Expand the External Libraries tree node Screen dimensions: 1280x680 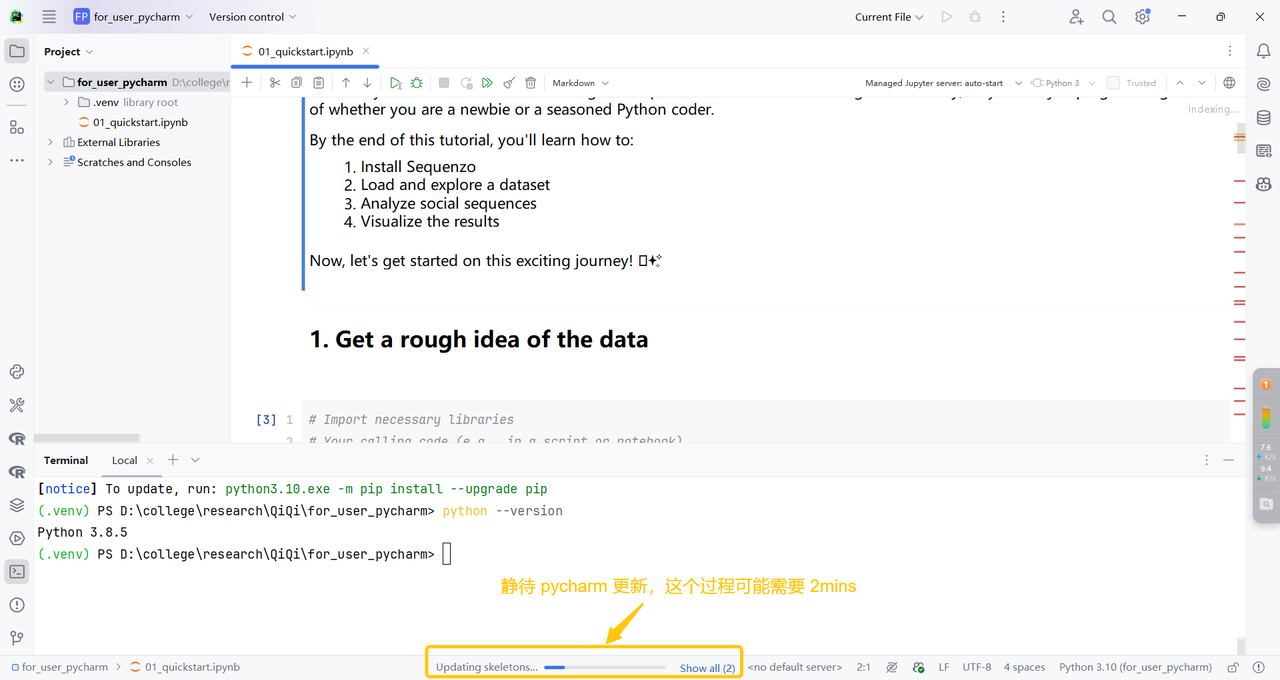pos(51,142)
